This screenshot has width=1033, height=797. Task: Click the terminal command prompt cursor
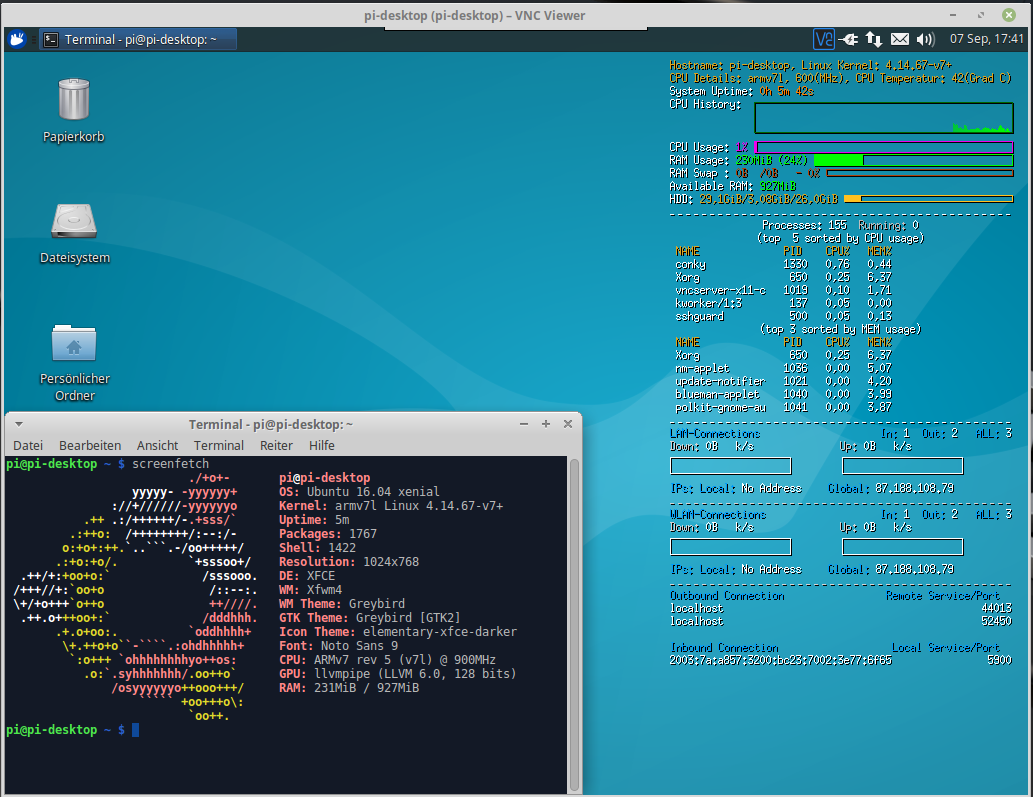(136, 730)
